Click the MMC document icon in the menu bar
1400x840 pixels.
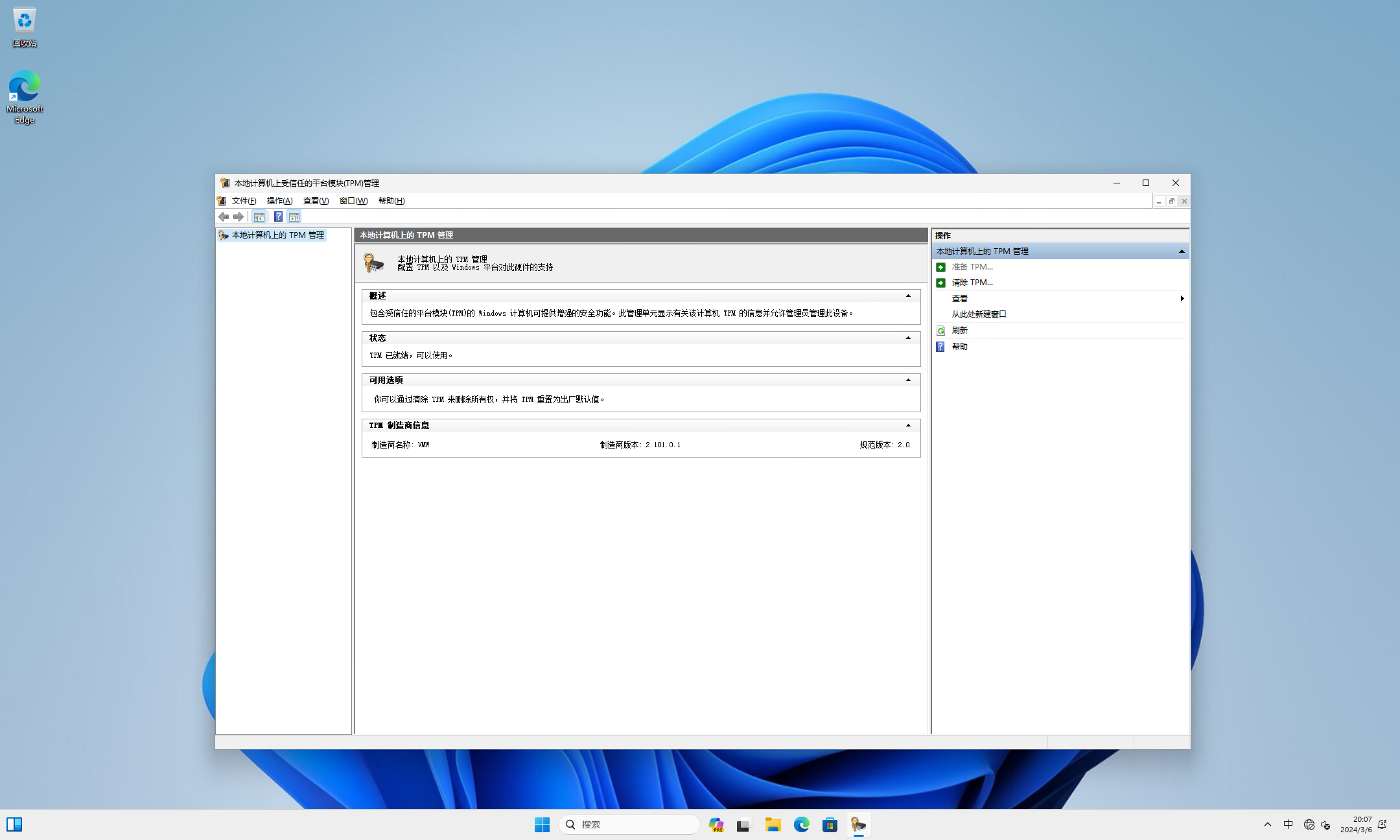tap(222, 201)
